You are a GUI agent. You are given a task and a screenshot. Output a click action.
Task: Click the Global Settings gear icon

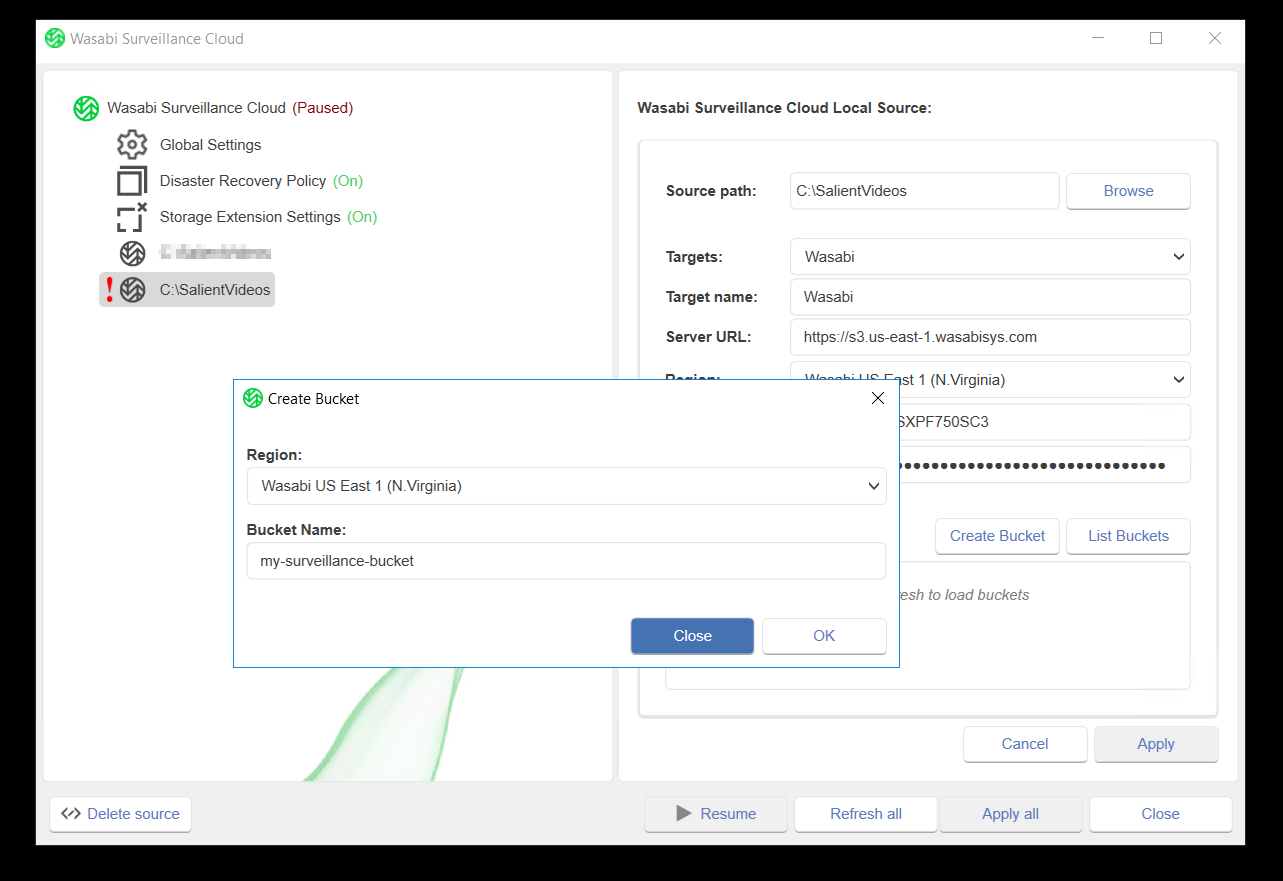click(x=132, y=145)
